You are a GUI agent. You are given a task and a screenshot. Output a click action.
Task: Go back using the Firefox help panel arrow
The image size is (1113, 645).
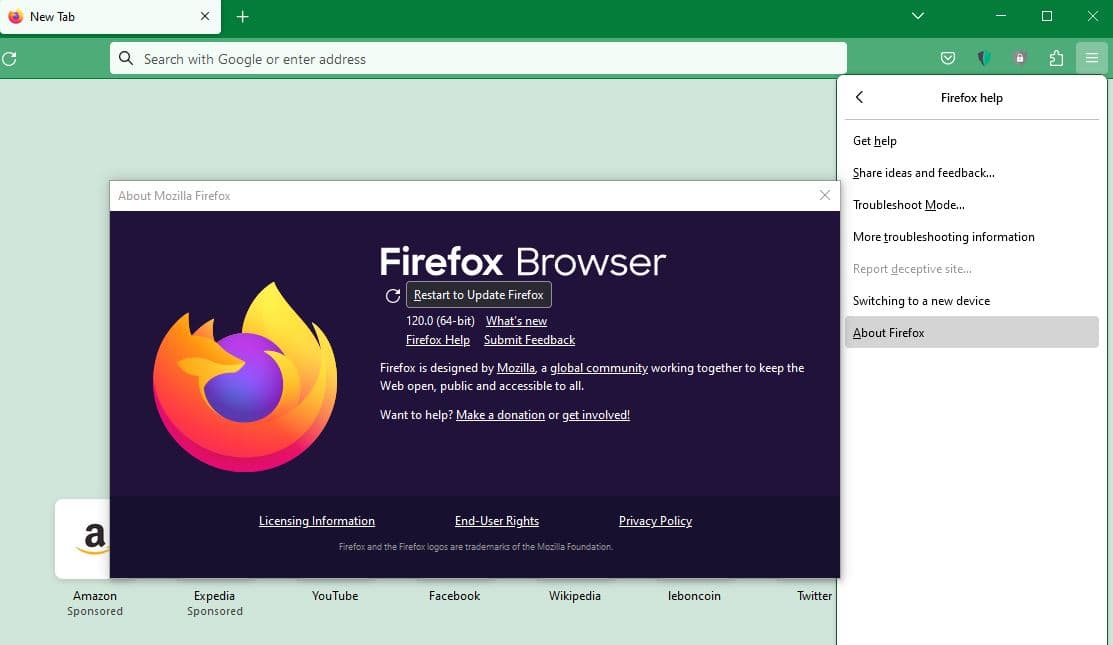[x=859, y=97]
